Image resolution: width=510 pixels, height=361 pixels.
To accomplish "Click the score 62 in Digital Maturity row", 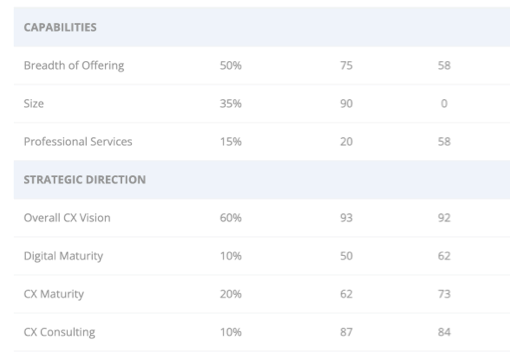I will [444, 256].
